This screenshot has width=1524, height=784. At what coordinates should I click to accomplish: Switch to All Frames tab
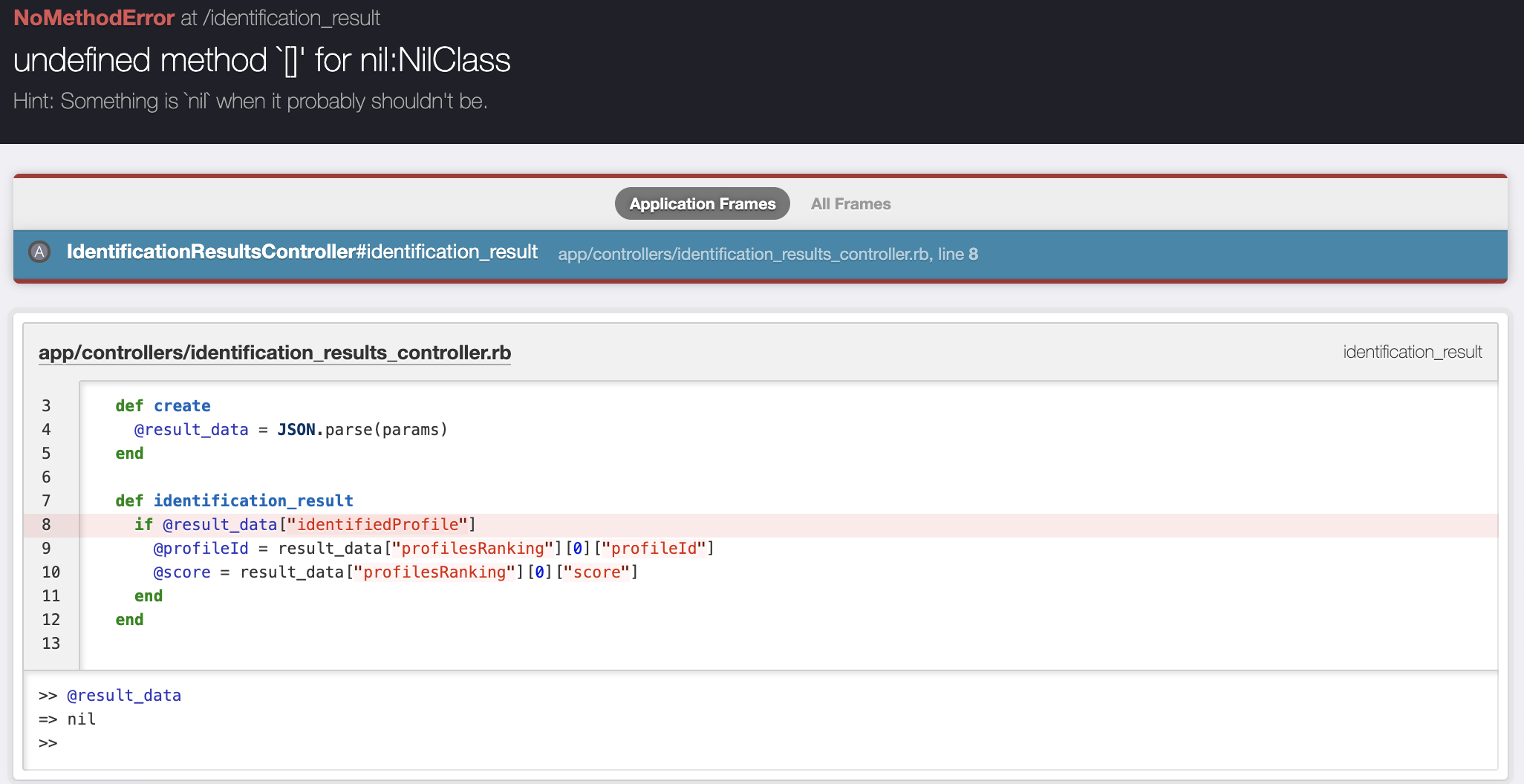850,203
